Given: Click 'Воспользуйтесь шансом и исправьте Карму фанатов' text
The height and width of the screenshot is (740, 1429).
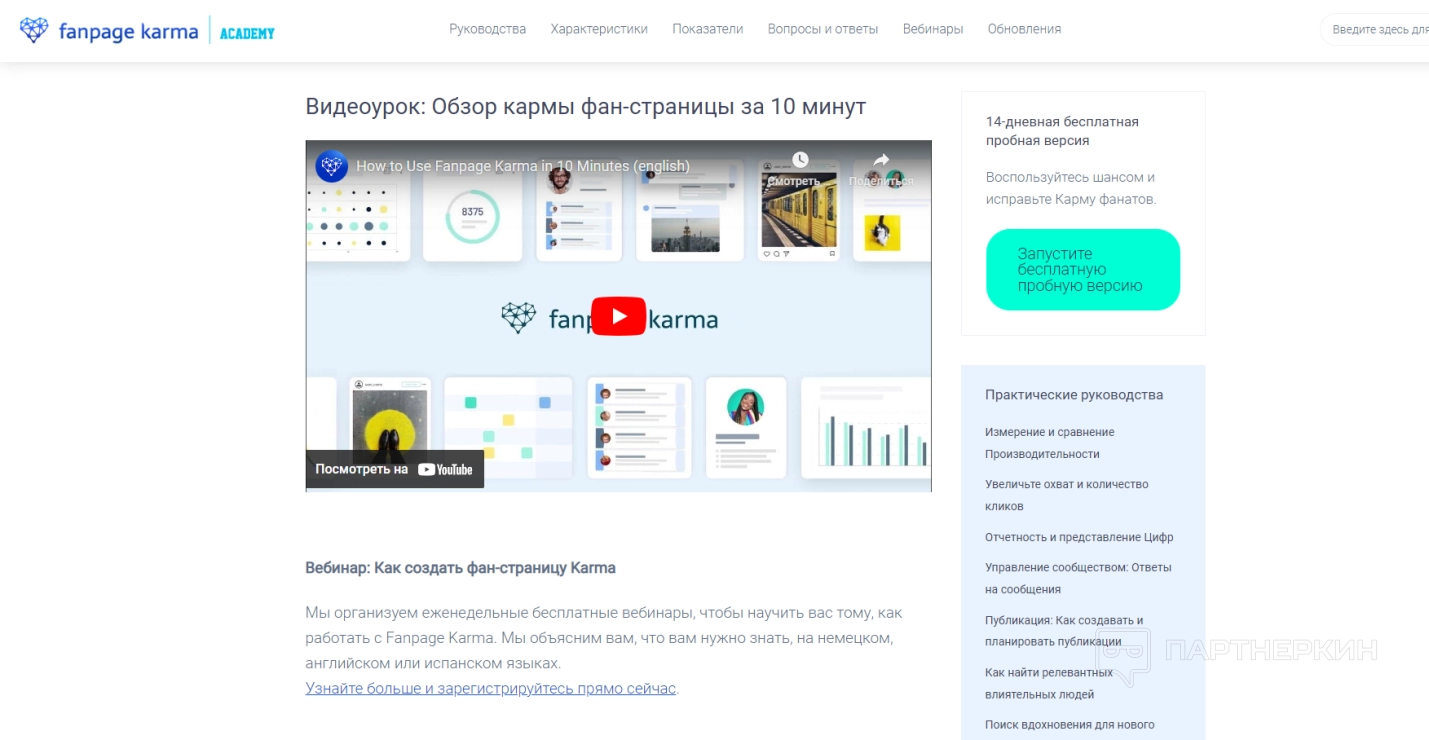Looking at the screenshot, I should pyautogui.click(x=1071, y=188).
